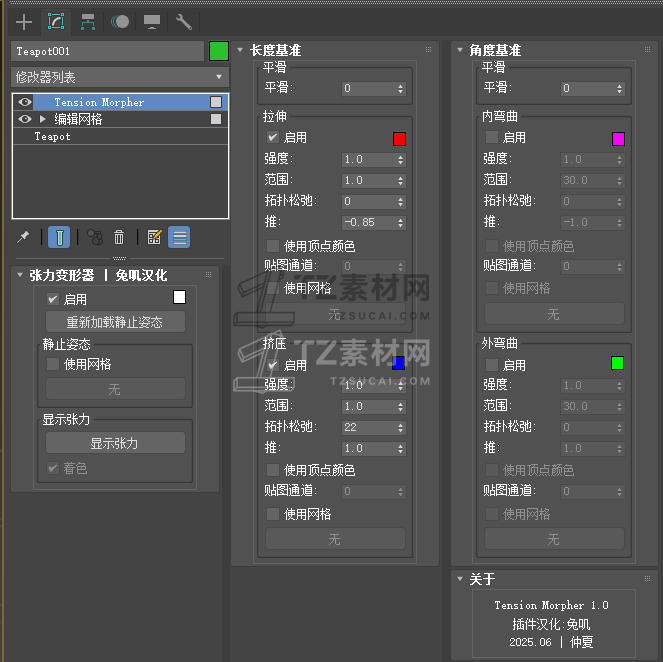
Task: Select the Teapot base object row
Action: (121, 137)
